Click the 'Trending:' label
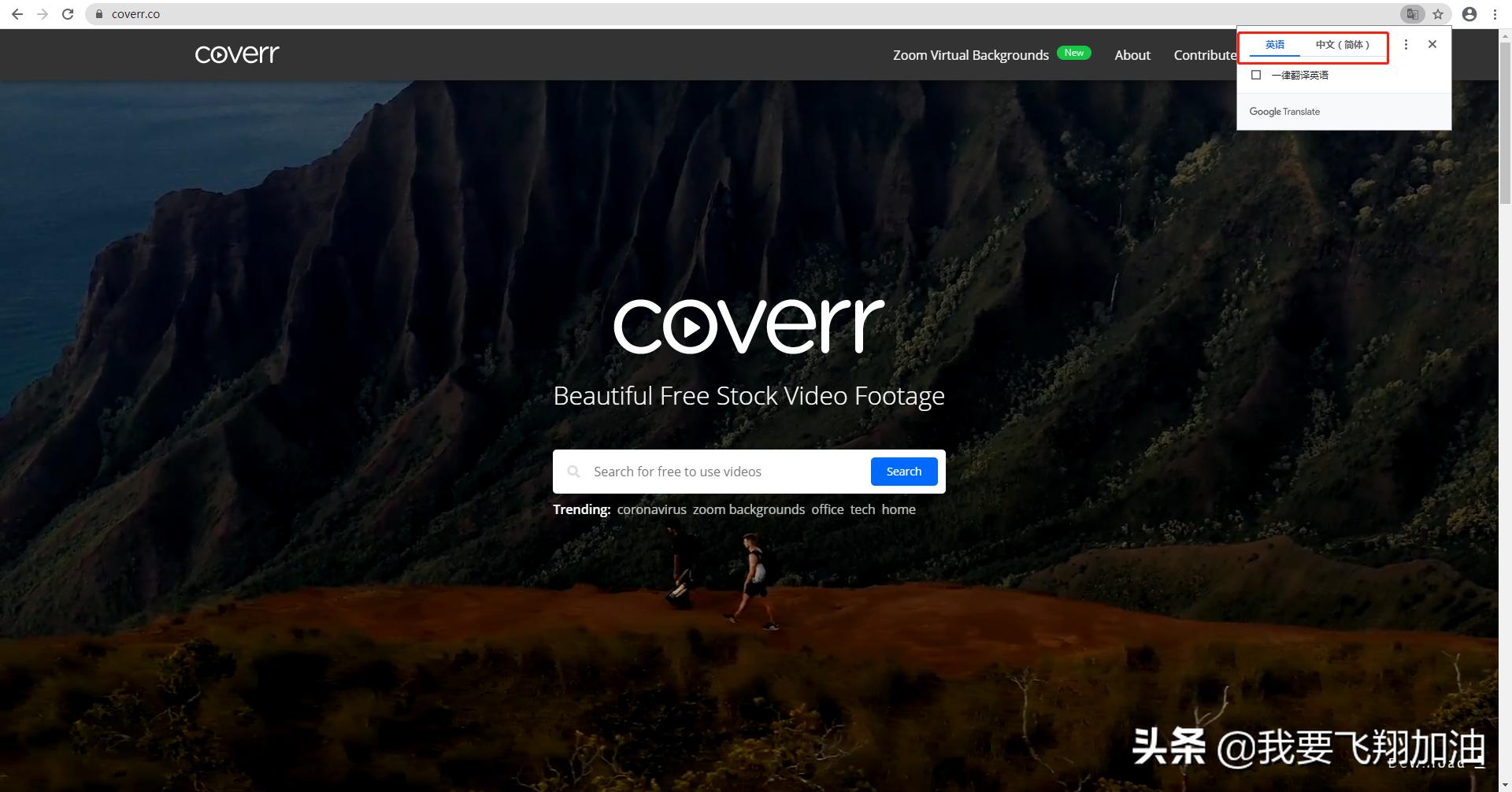 point(582,509)
